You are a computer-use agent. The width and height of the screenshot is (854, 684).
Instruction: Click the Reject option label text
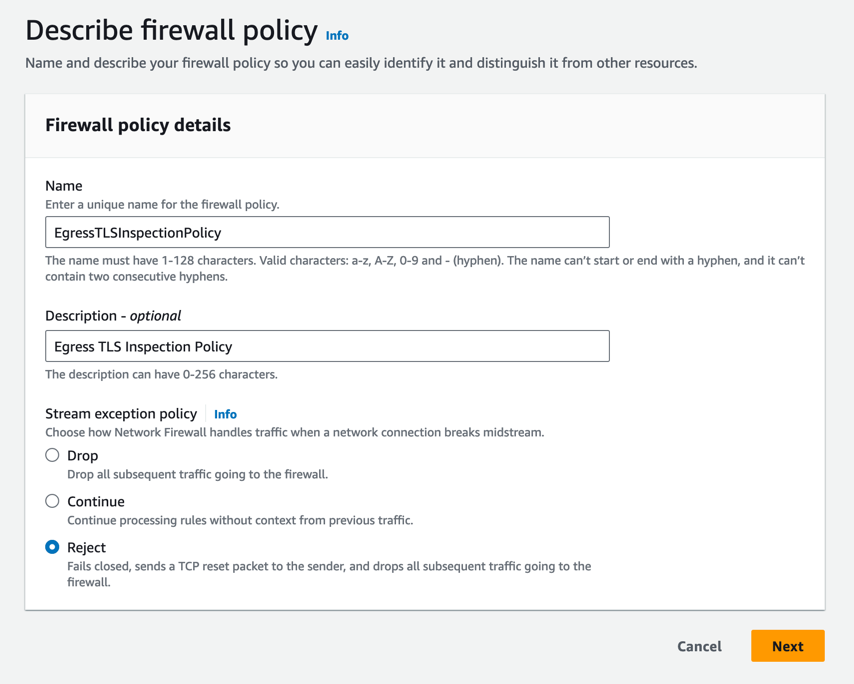click(88, 547)
